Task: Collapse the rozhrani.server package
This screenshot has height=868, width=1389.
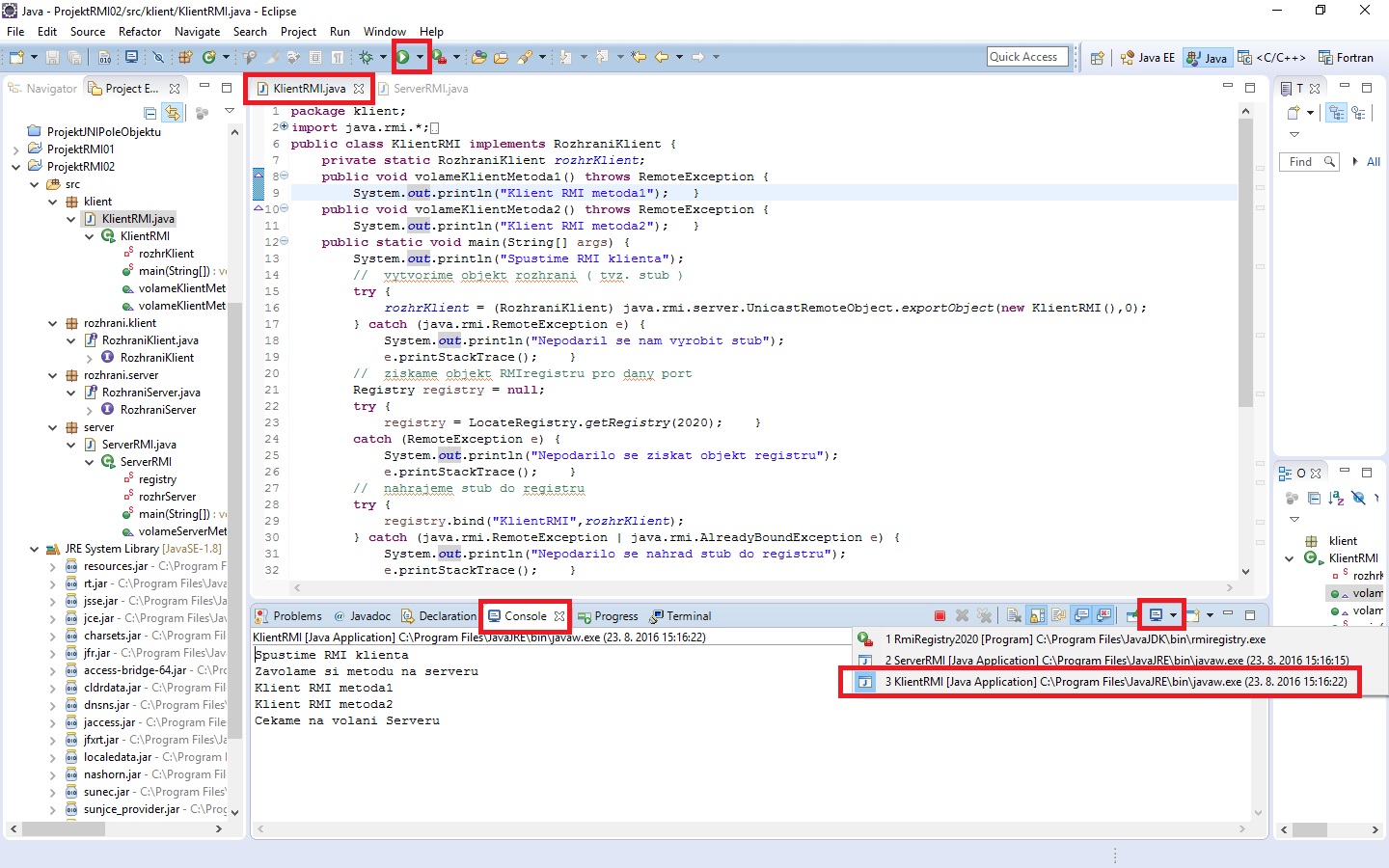Action: point(53,375)
